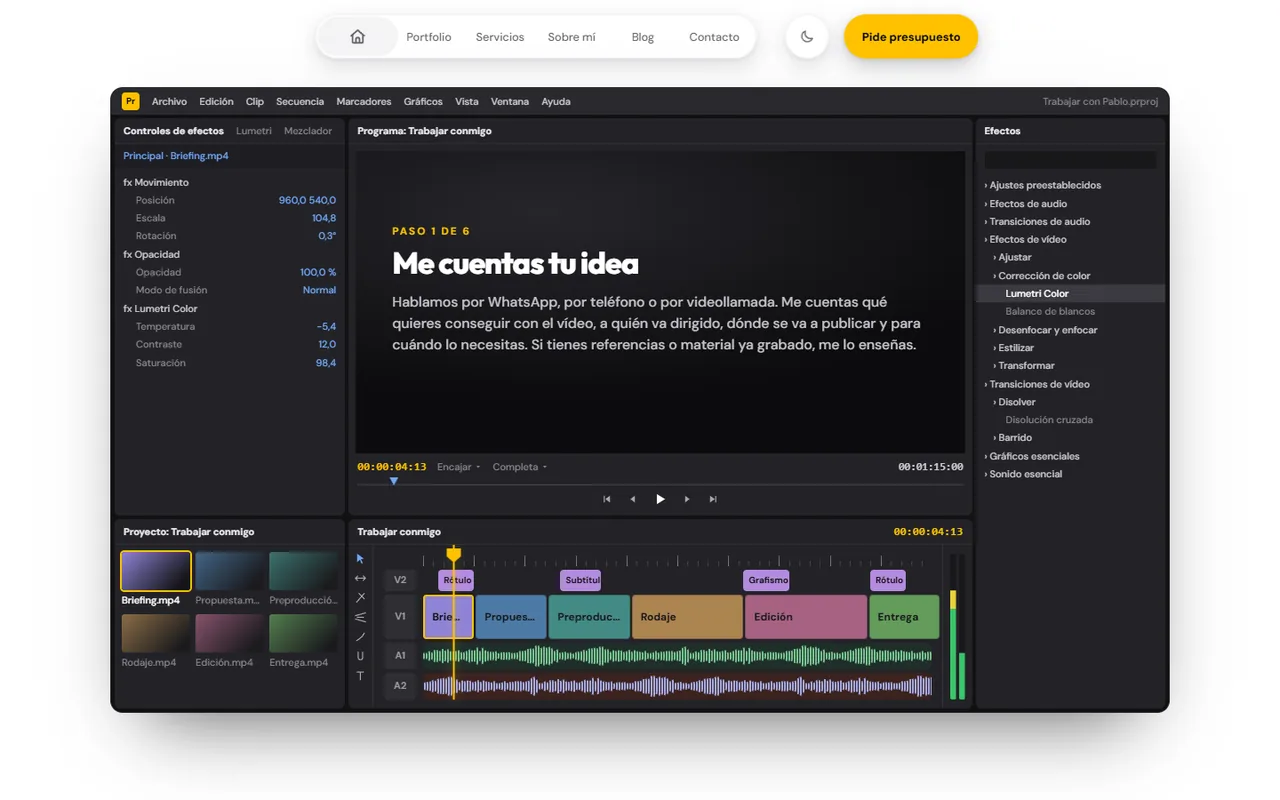Toggle the V2 track header

click(400, 580)
